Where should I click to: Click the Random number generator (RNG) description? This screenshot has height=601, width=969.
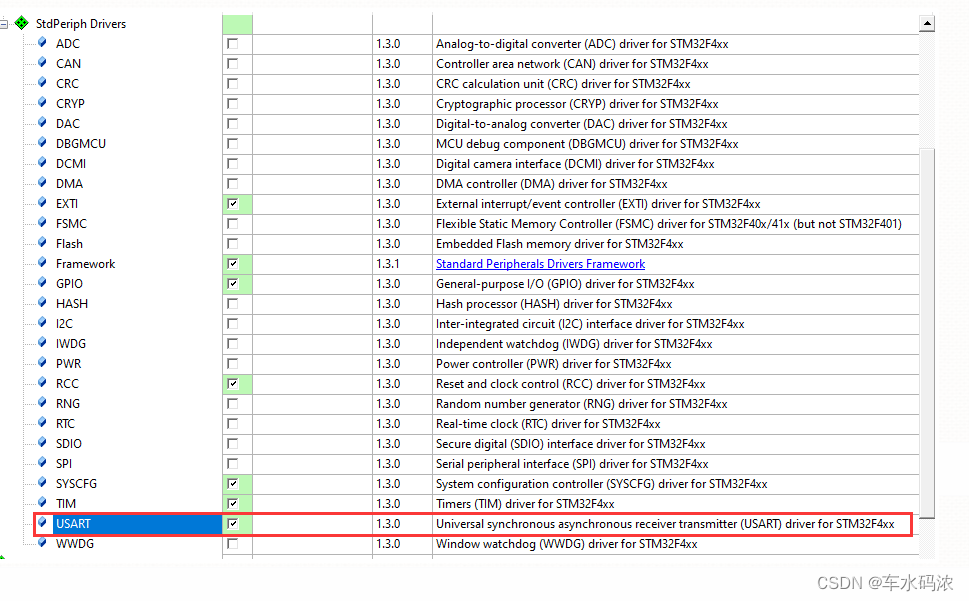582,403
